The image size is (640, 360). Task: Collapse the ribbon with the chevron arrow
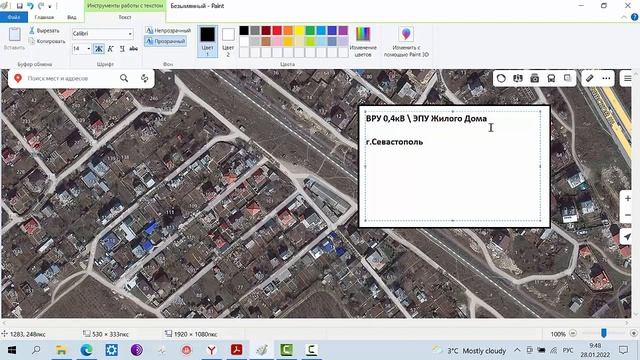(x=624, y=17)
